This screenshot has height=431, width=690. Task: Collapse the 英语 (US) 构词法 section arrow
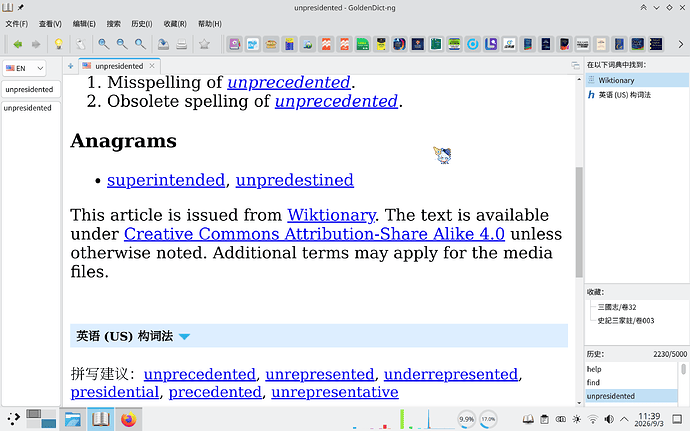(x=184, y=337)
